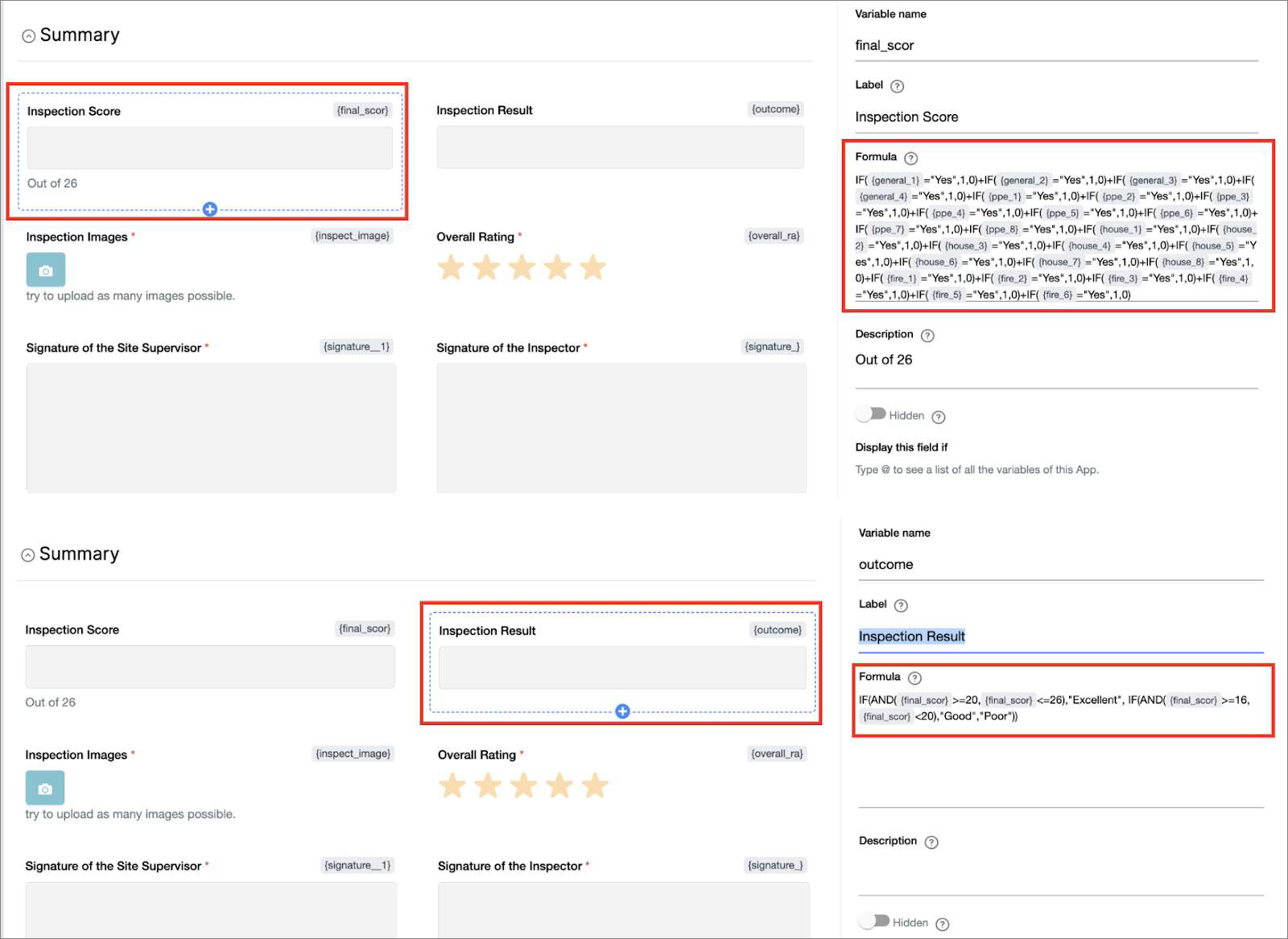Toggle Hidden switch in final_scor properties
The height and width of the screenshot is (939, 1288).
click(x=870, y=414)
